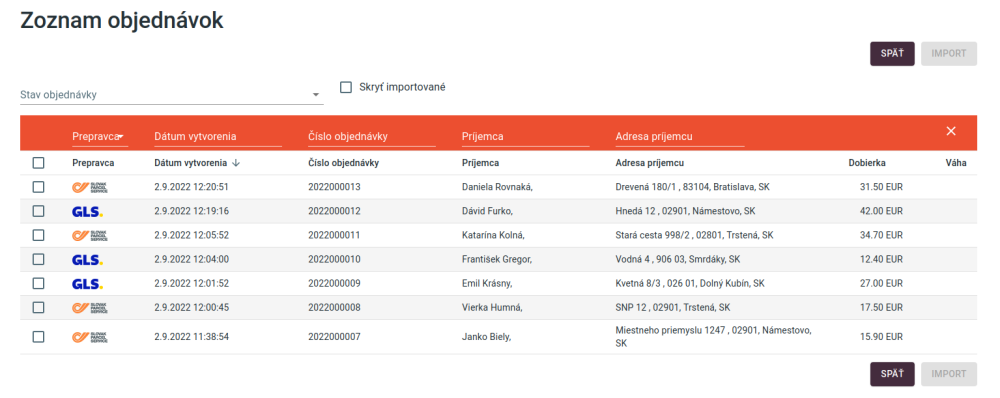Click the GLS logo in František Gregor row
Image resolution: width=1000 pixels, height=398 pixels.
(87, 260)
